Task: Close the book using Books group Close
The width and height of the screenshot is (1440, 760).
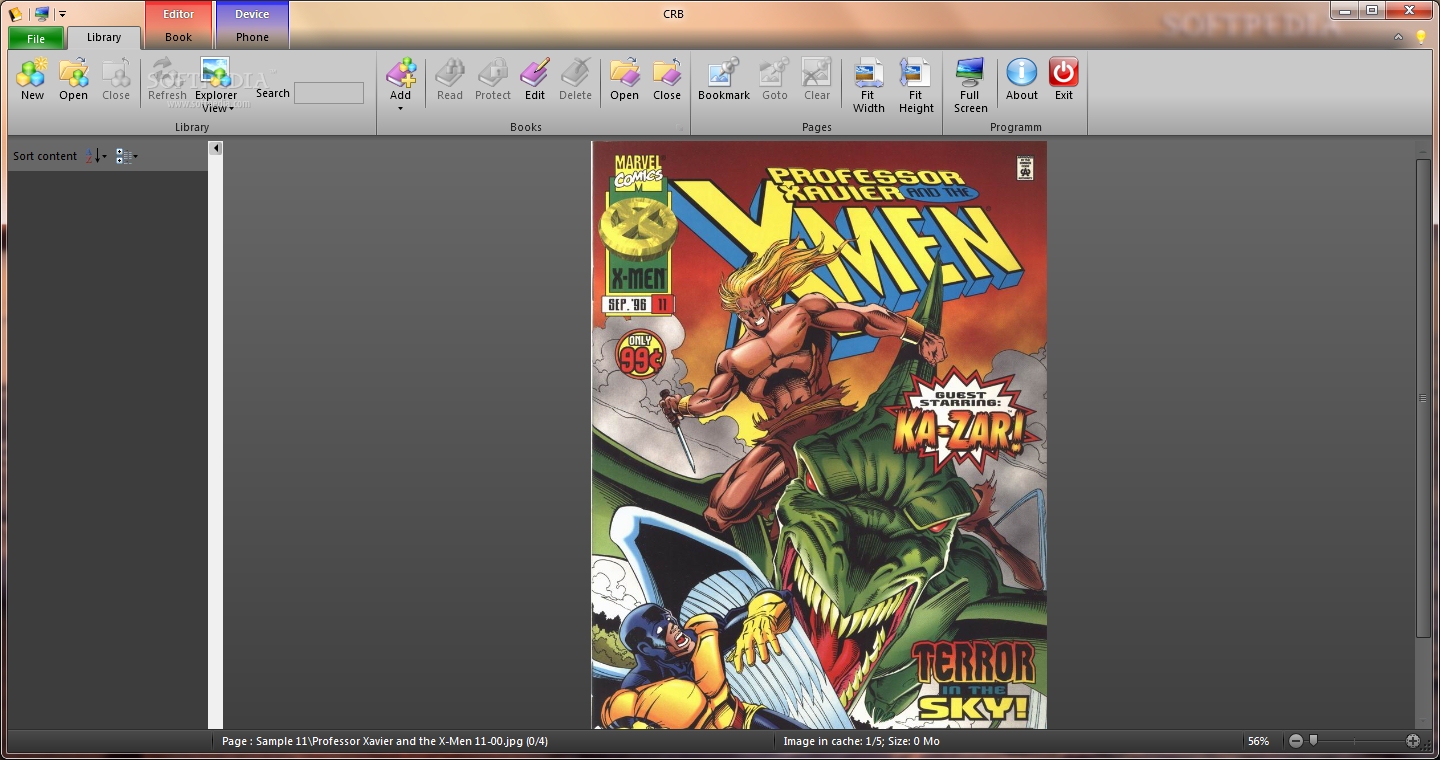Action: pyautogui.click(x=667, y=80)
